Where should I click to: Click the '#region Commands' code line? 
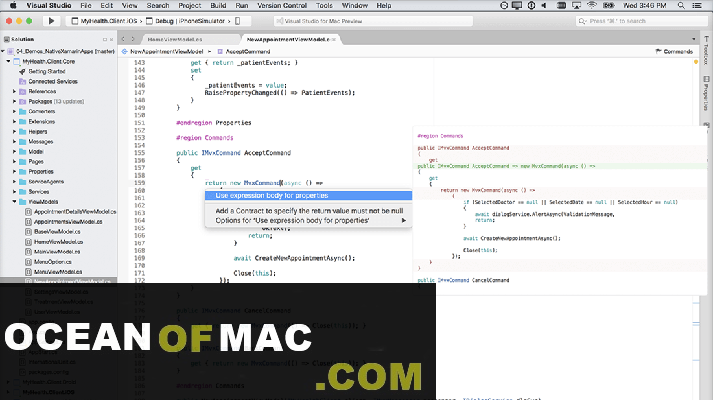205,138
